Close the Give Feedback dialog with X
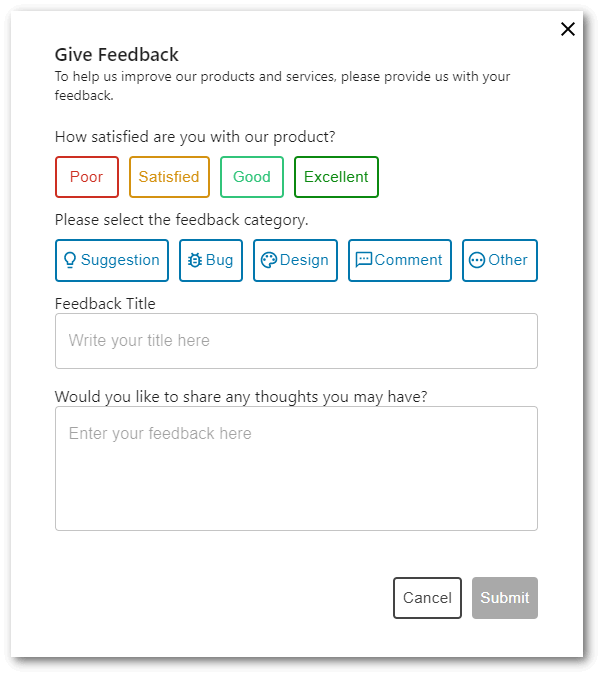Viewport: 602px width, 676px height. (568, 29)
